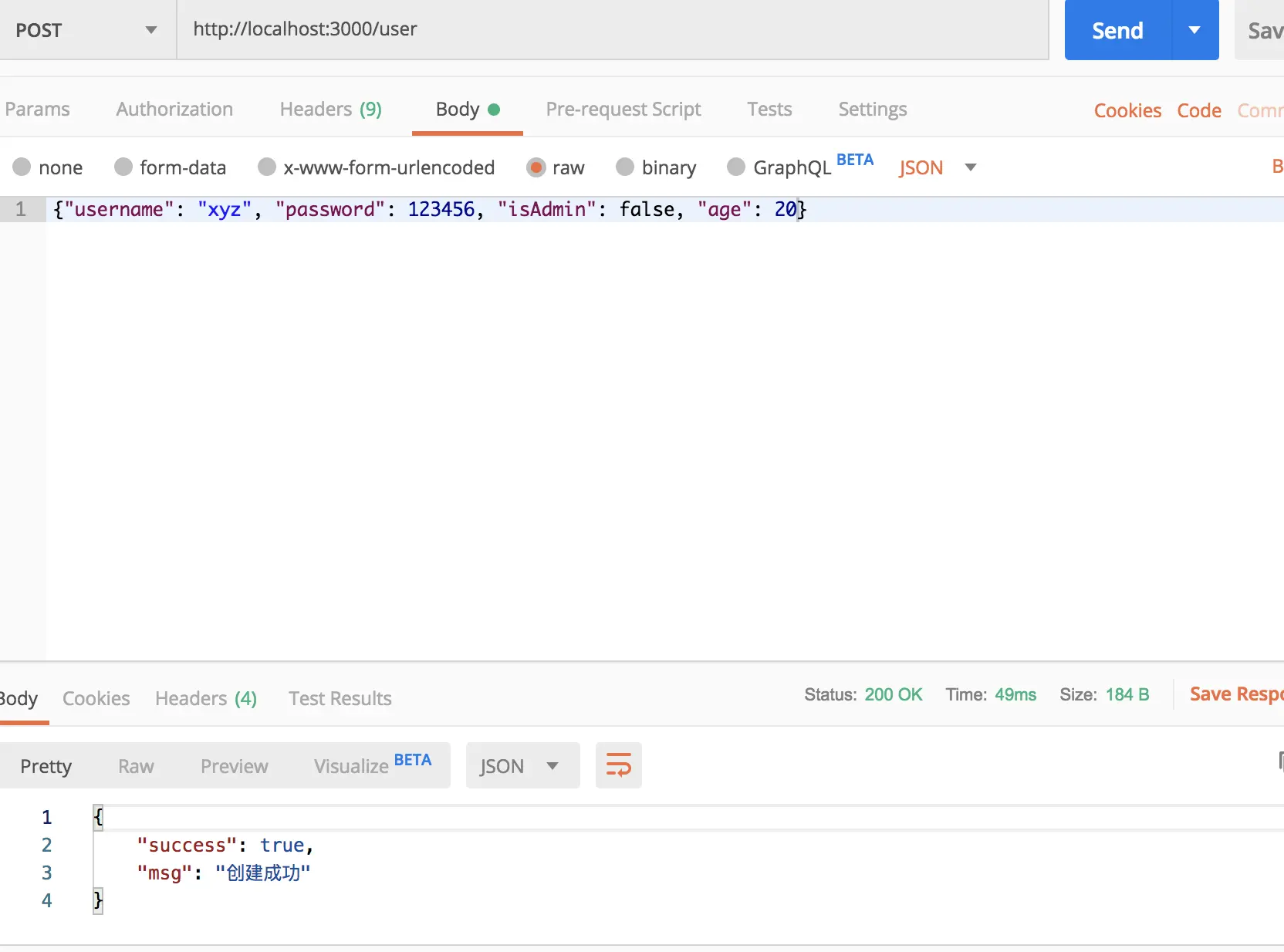Screen dimensions: 1284x952
Task: Open the response Headers (4) tab
Action: click(x=206, y=698)
